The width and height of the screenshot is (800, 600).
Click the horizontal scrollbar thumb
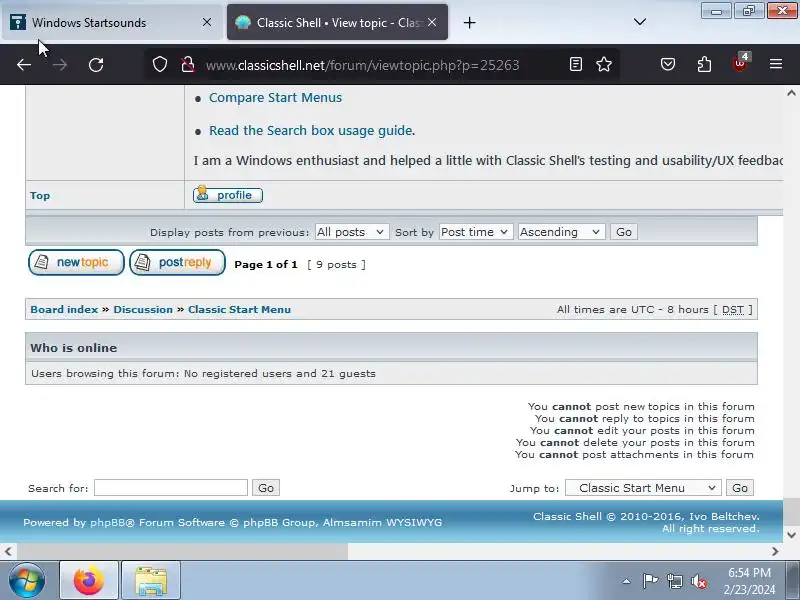tap(182, 552)
